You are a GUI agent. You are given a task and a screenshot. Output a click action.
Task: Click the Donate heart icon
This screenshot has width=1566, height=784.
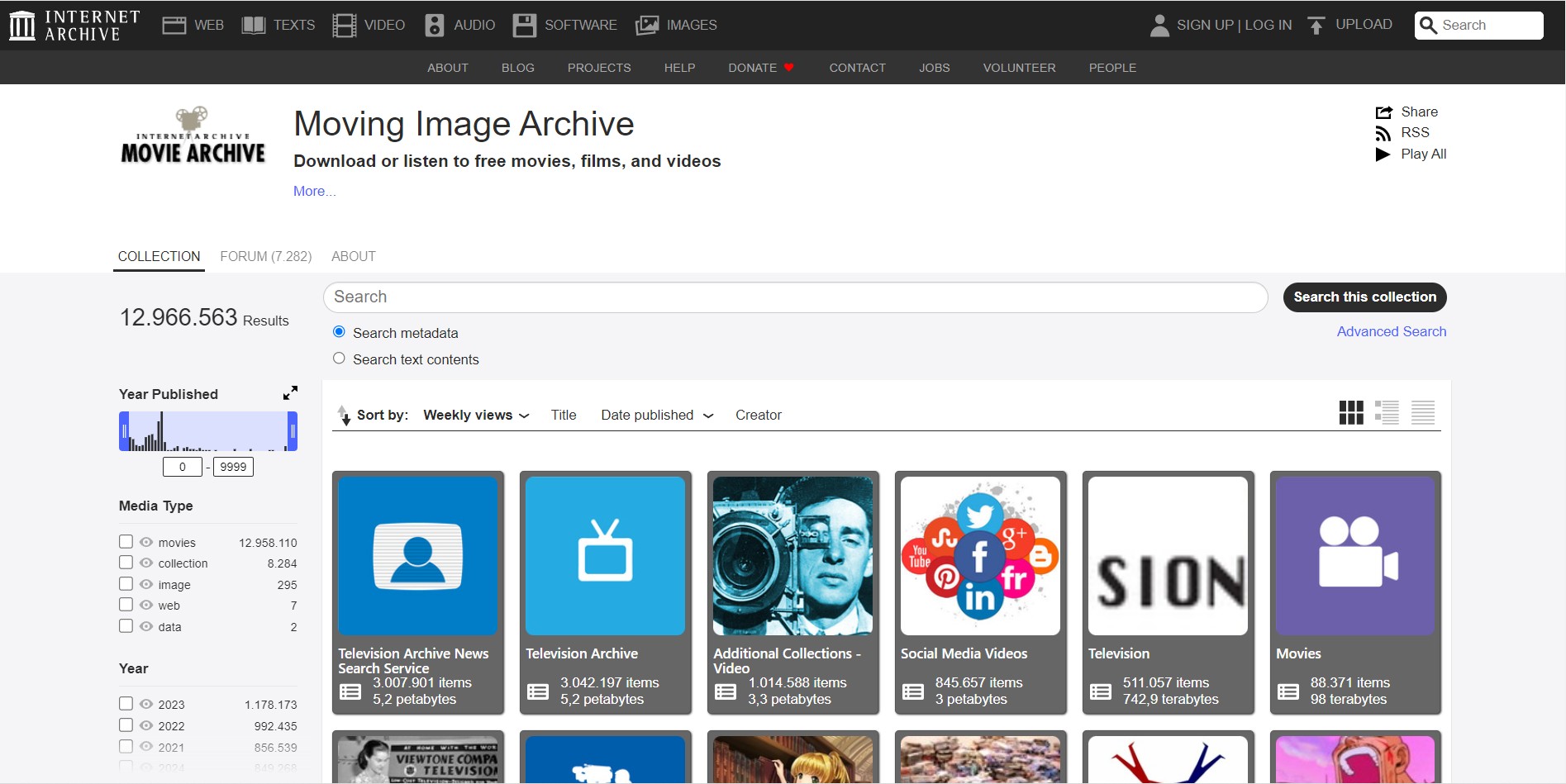click(x=789, y=68)
